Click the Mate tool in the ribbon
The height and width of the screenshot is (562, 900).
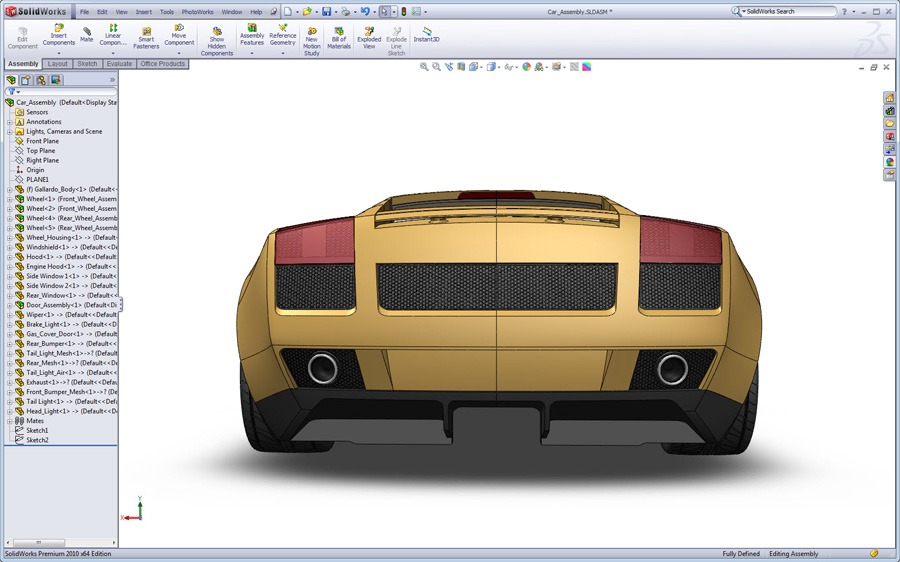tap(87, 35)
